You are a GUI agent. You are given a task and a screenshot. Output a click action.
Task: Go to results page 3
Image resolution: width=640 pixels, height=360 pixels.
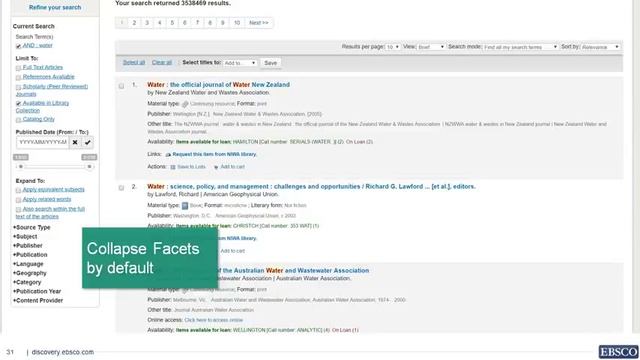click(x=147, y=23)
